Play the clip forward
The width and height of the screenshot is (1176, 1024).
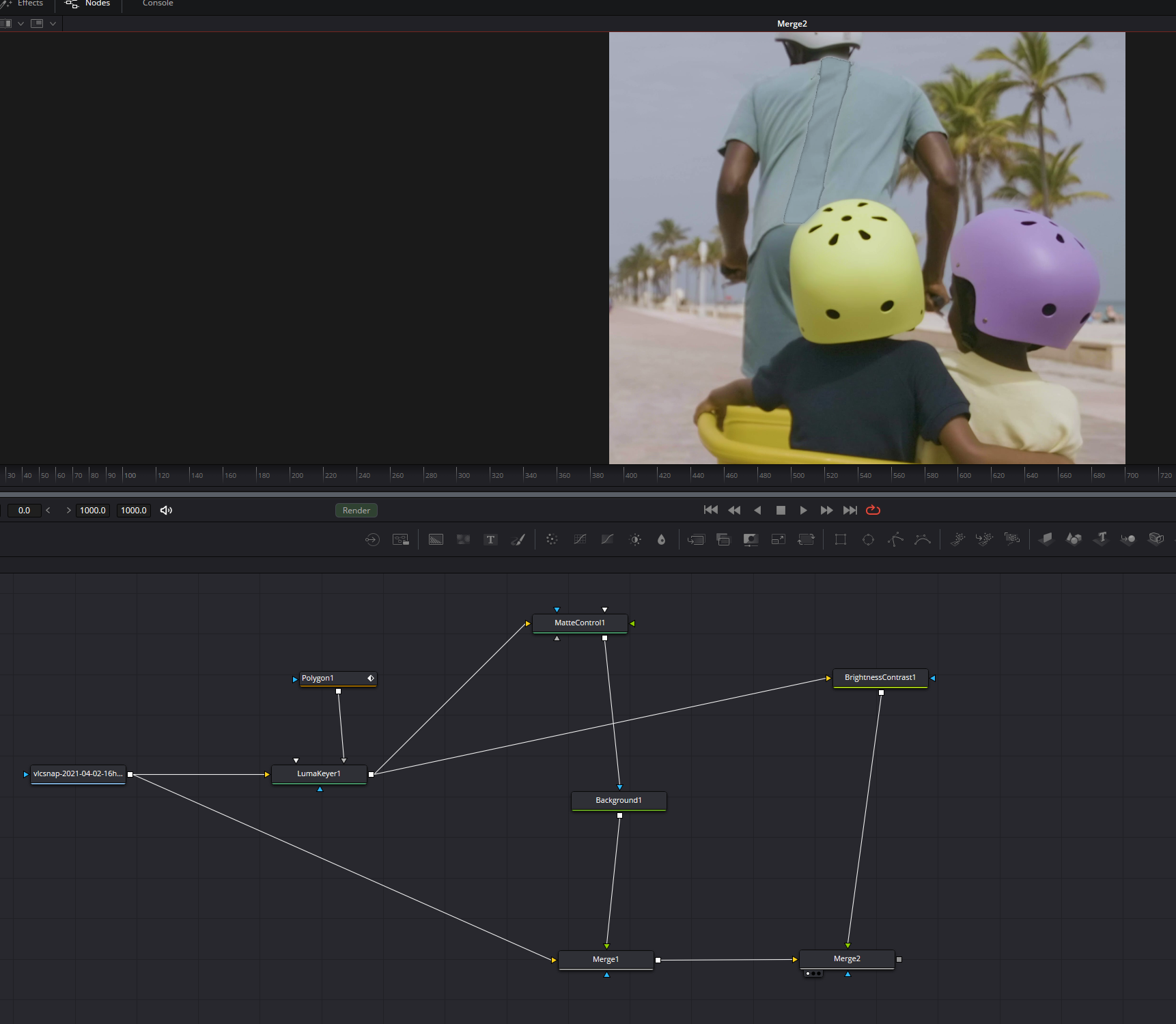804,510
